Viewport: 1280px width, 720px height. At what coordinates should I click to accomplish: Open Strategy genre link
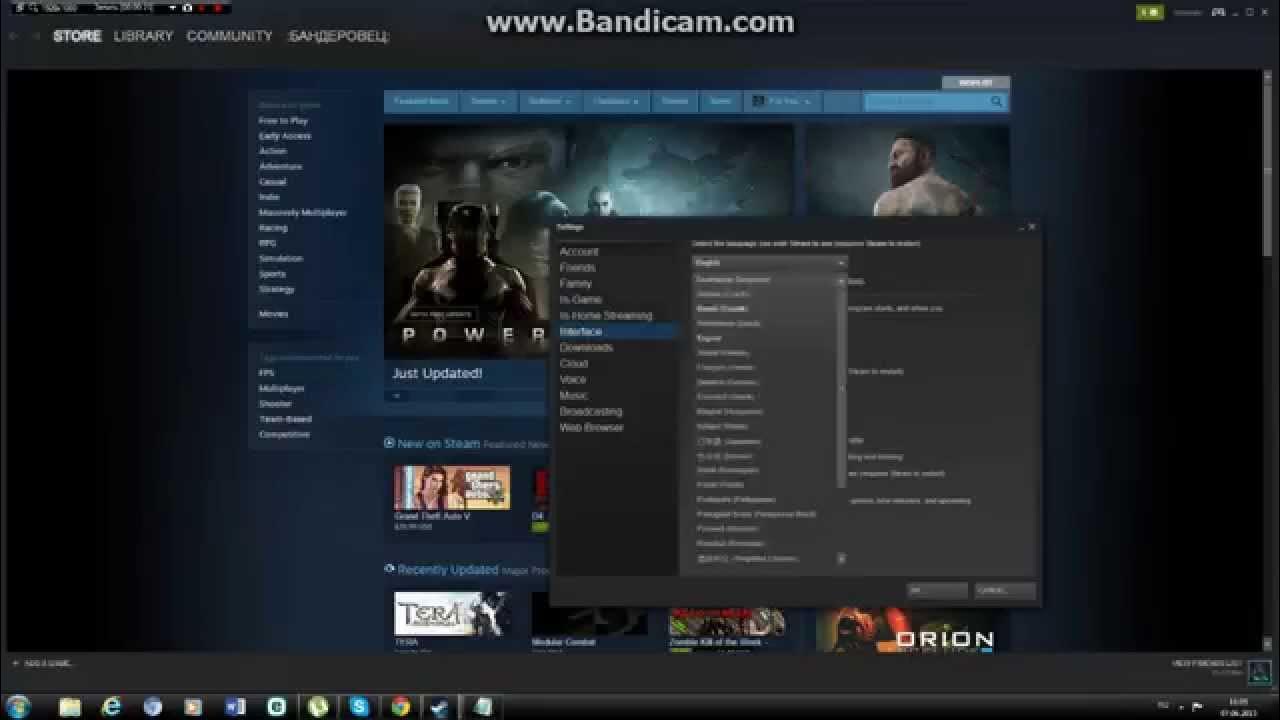coord(276,289)
